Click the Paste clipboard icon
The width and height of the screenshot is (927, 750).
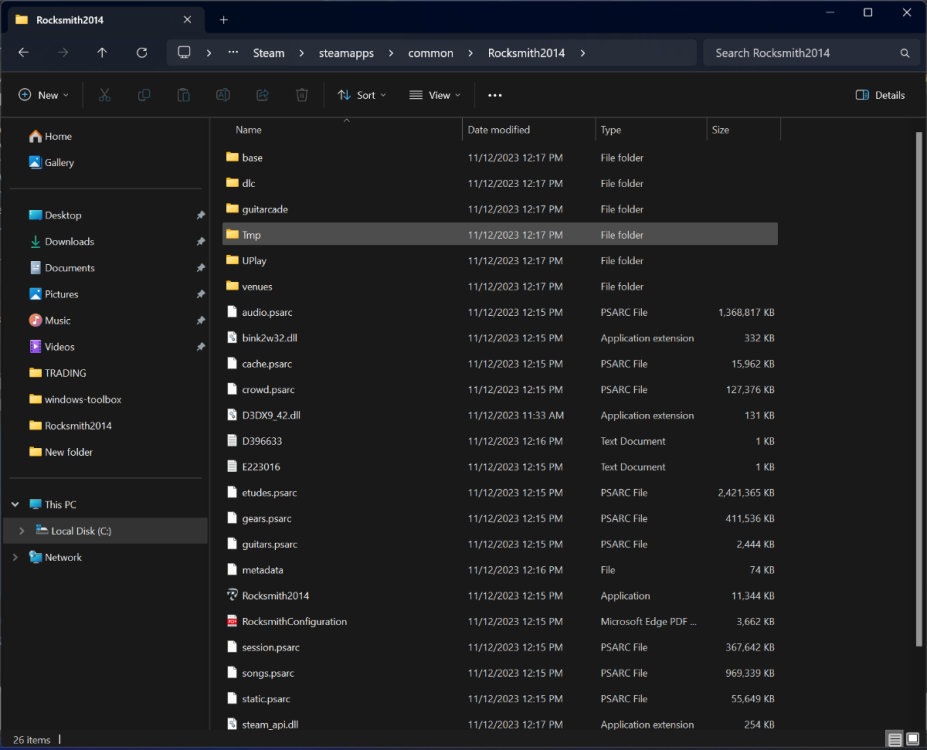[x=183, y=95]
